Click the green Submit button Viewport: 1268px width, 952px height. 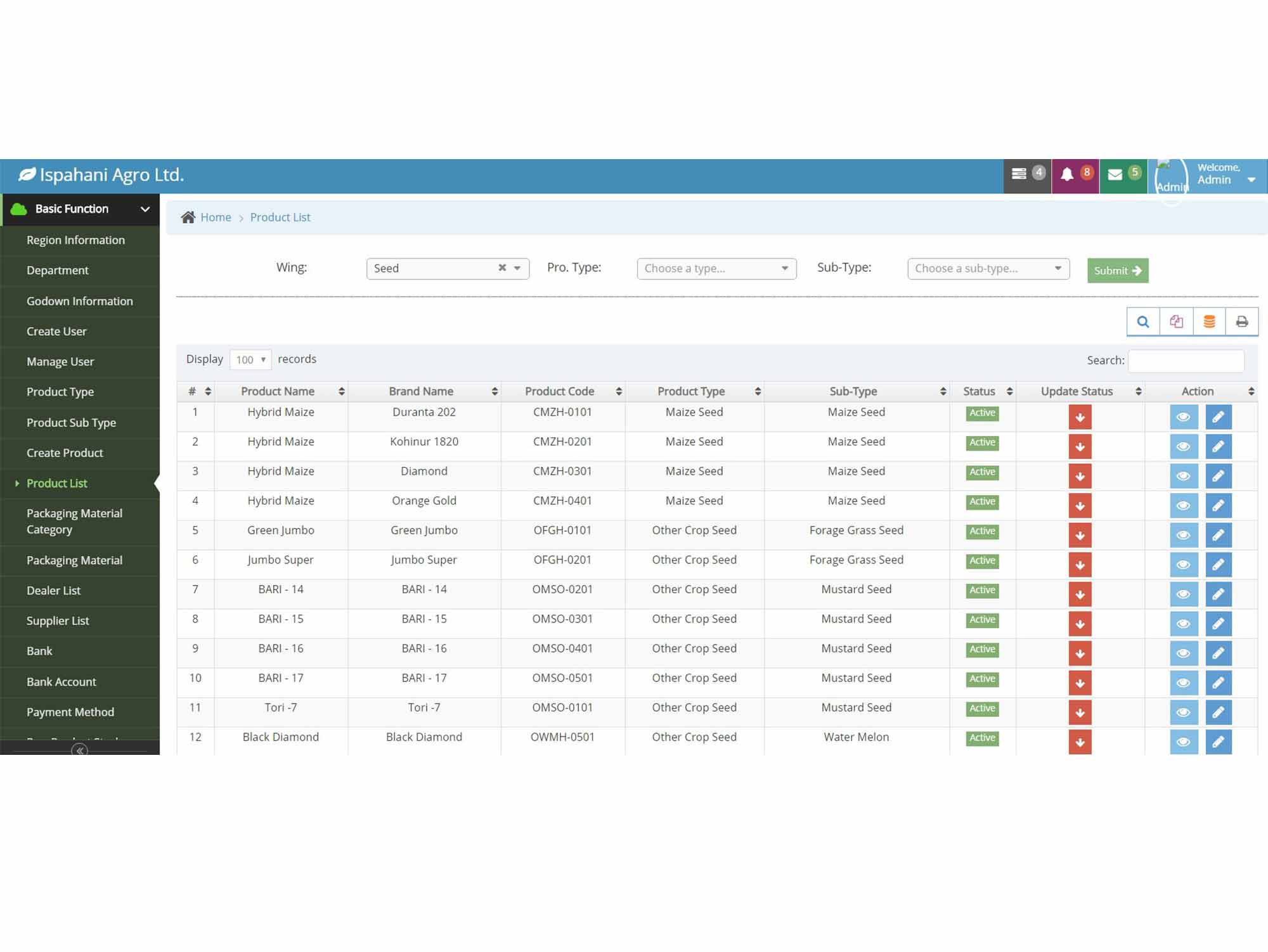click(1117, 271)
